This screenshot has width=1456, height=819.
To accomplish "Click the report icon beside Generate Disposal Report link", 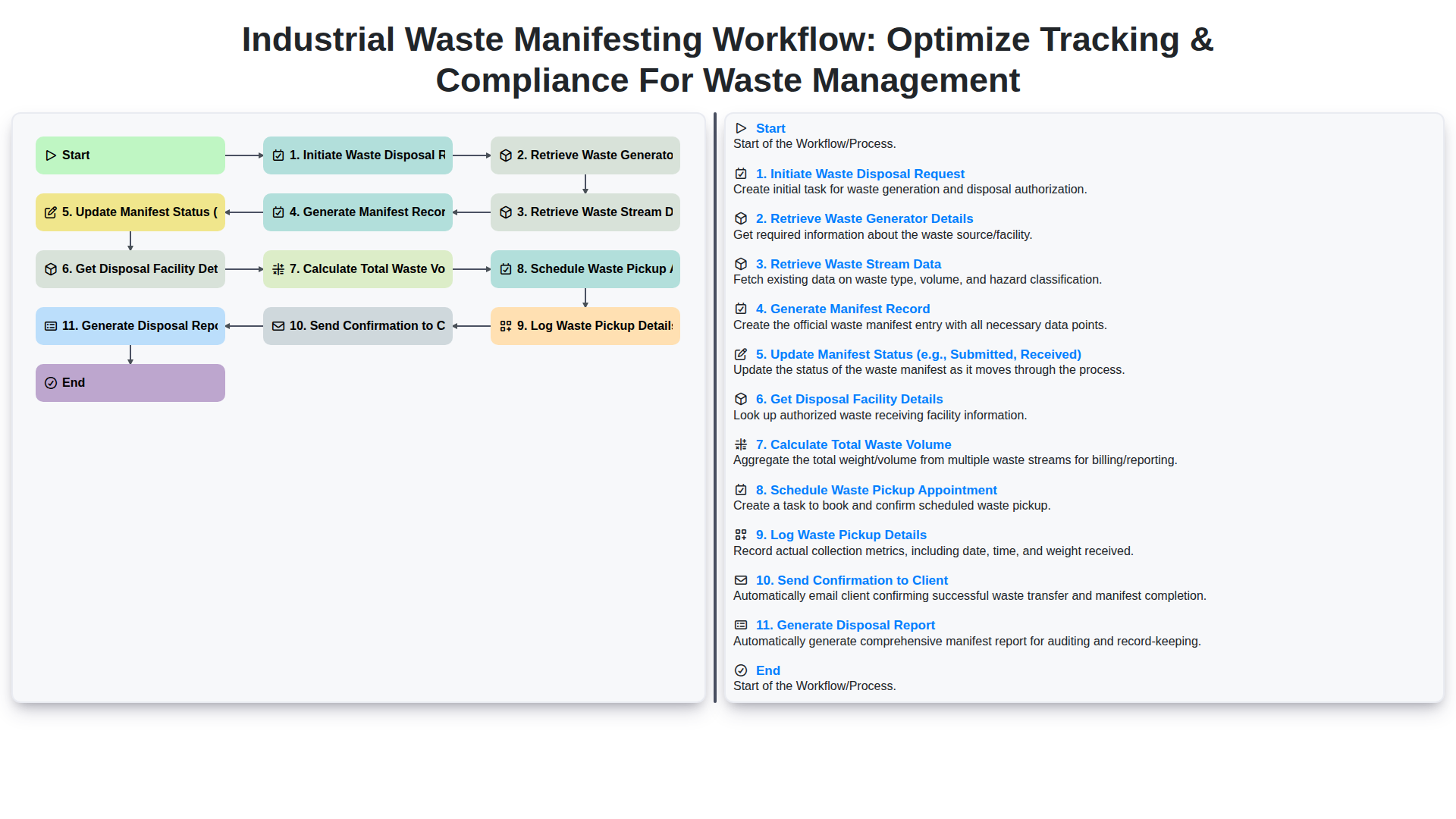I will click(x=741, y=625).
